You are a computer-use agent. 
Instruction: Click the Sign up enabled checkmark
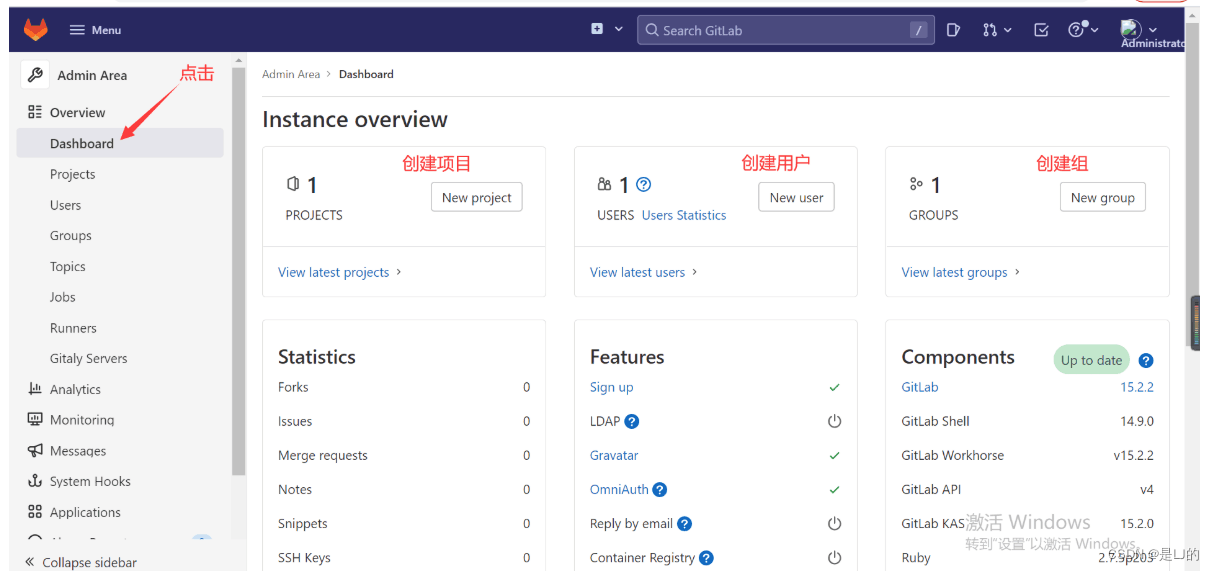click(x=834, y=388)
